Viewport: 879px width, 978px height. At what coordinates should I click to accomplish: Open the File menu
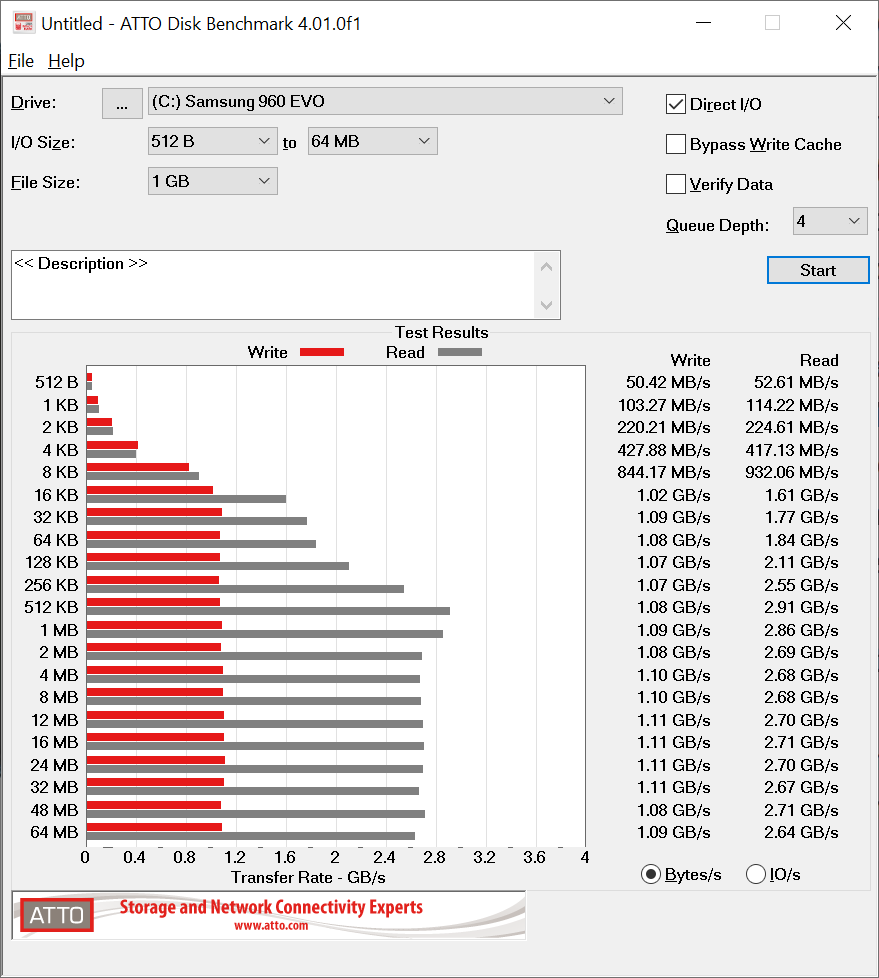pos(21,61)
